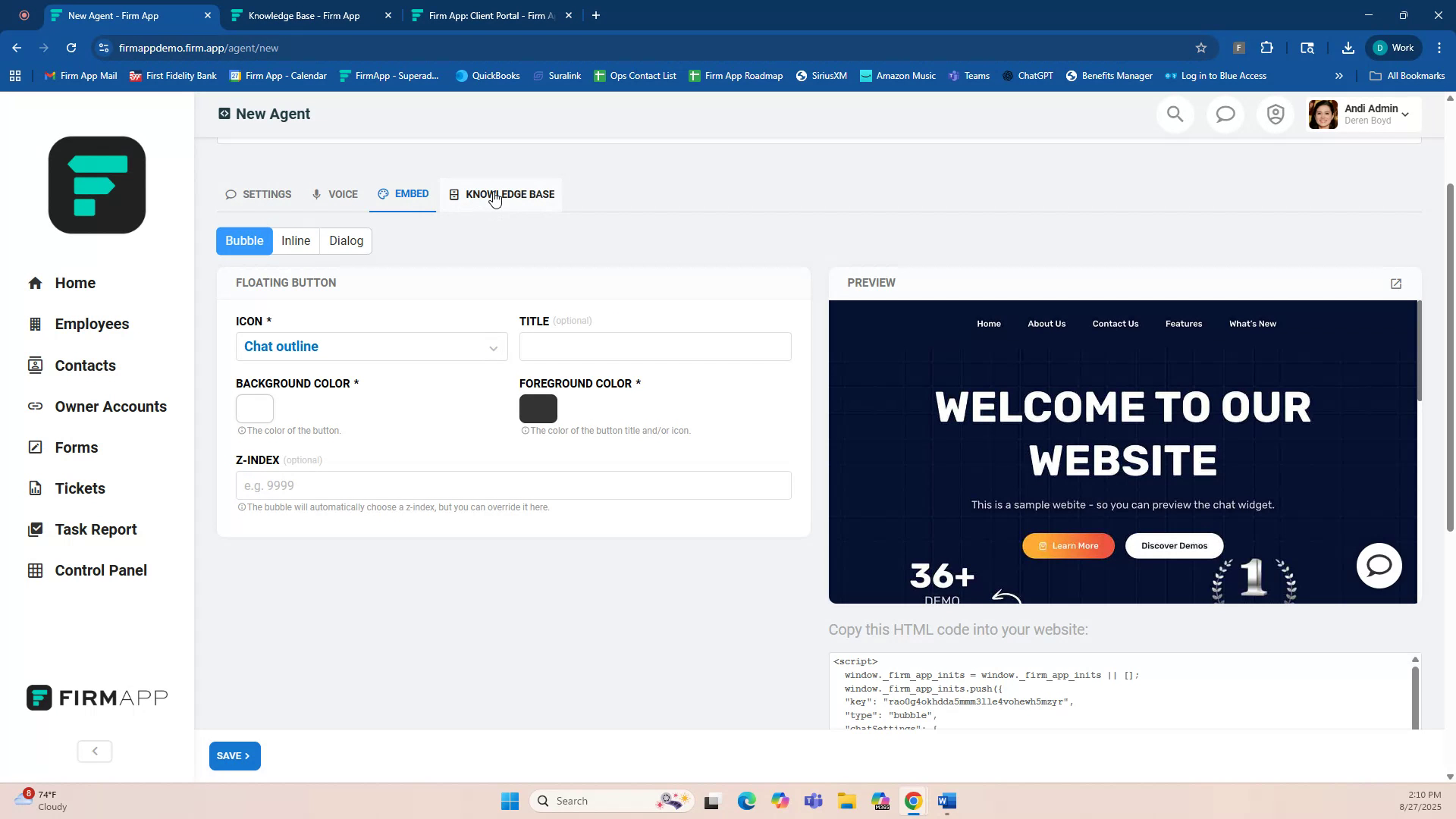This screenshot has height=819, width=1456.
Task: Click the FirmApp logo at top of sidebar
Action: [x=96, y=184]
